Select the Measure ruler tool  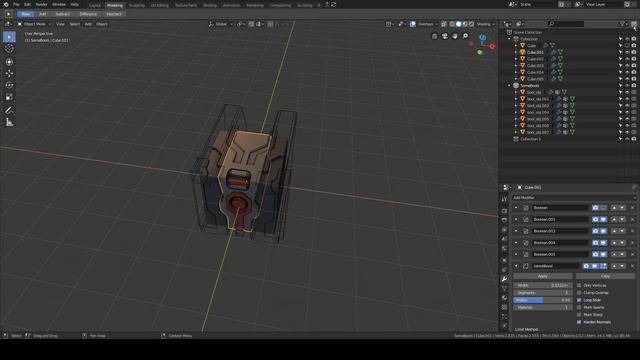point(9,122)
